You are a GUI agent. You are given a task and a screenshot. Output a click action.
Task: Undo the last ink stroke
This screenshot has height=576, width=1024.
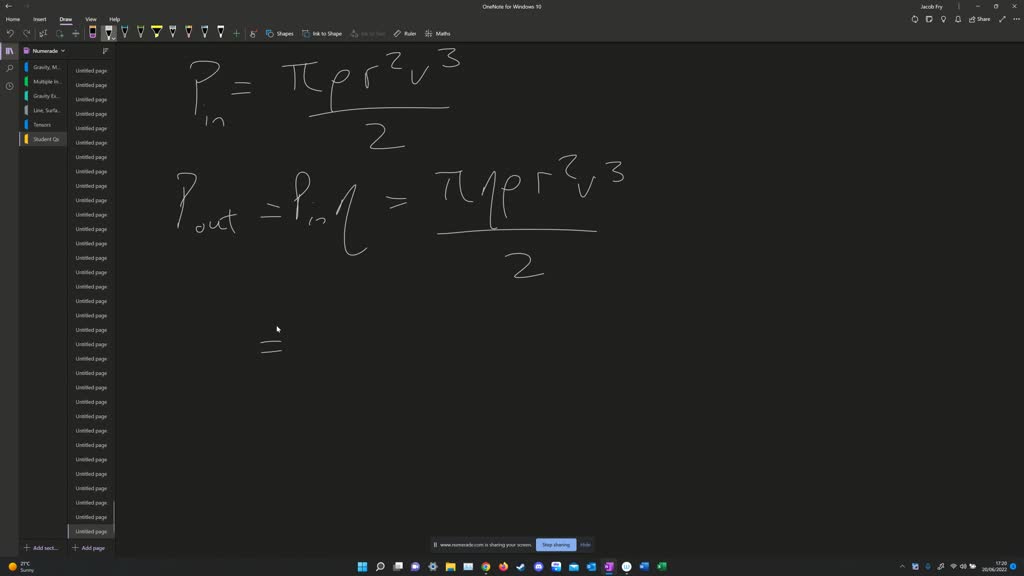[10, 33]
